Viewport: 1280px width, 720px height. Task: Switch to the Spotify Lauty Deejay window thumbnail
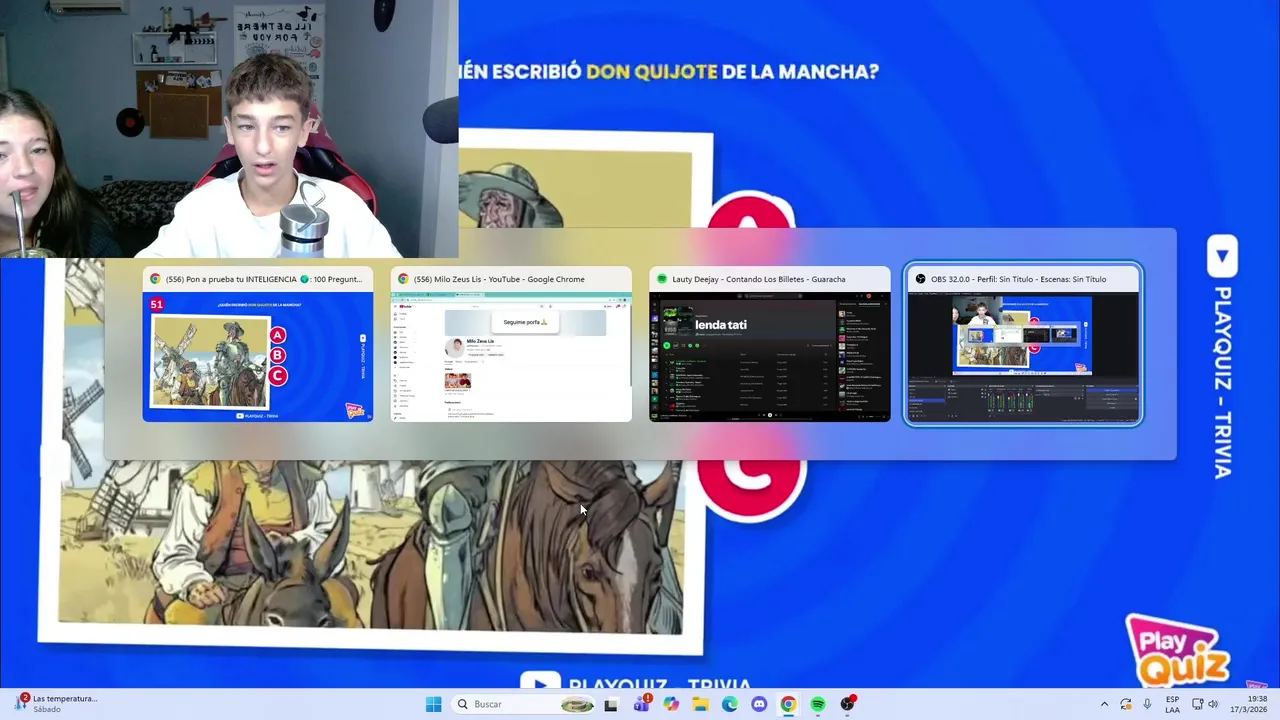[769, 345]
